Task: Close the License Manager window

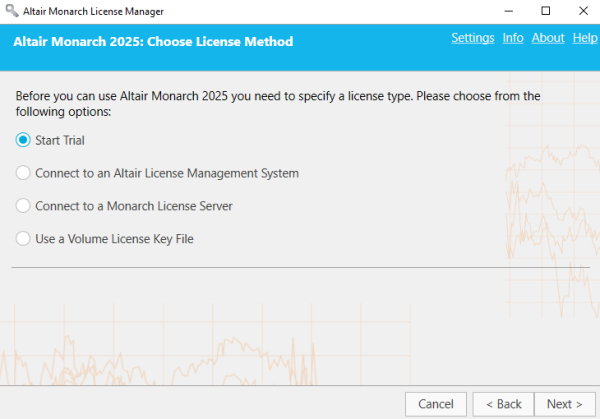Action: pos(583,11)
